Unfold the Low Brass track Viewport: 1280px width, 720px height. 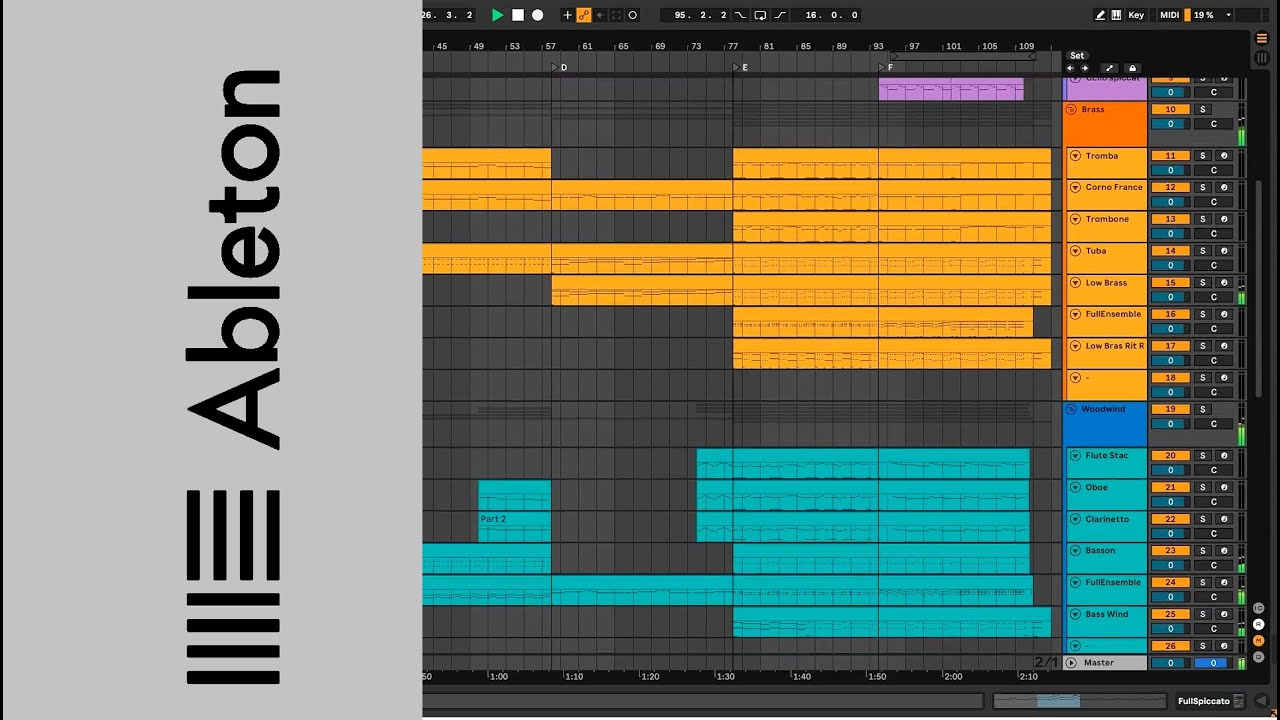(x=1075, y=283)
